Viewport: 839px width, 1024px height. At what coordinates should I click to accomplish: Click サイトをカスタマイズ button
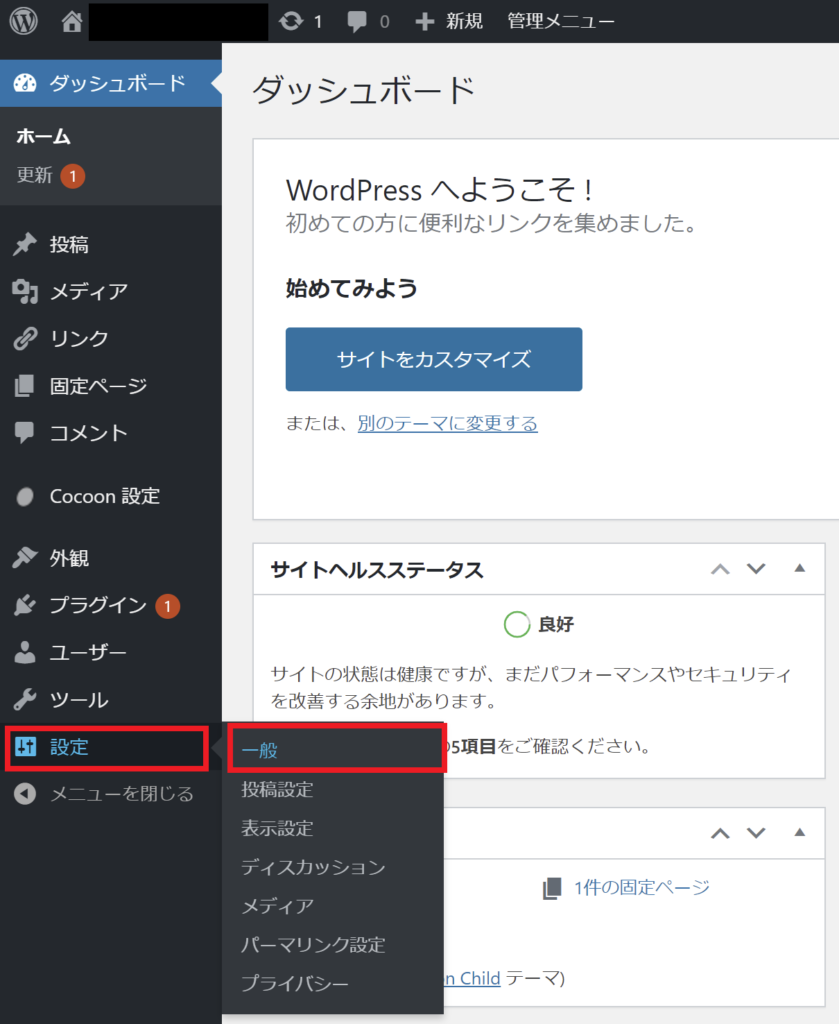tap(434, 359)
